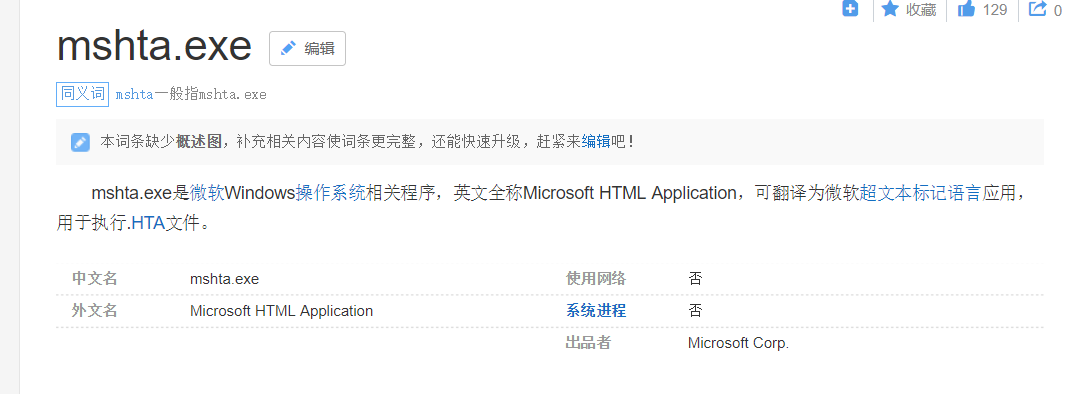
Task: Click the 使用网络 label
Action: point(595,278)
